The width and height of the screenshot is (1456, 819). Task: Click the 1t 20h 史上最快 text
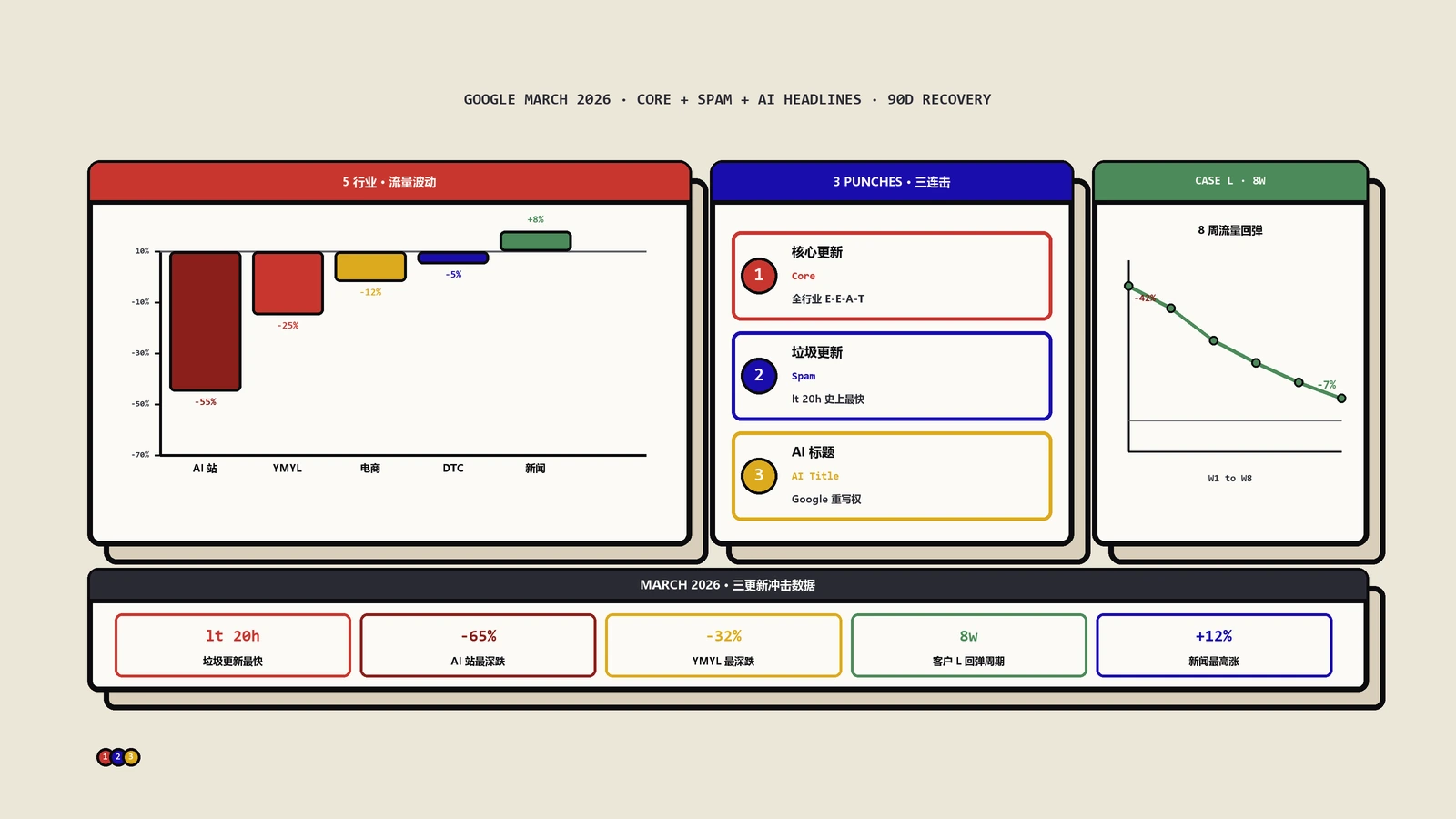point(828,399)
